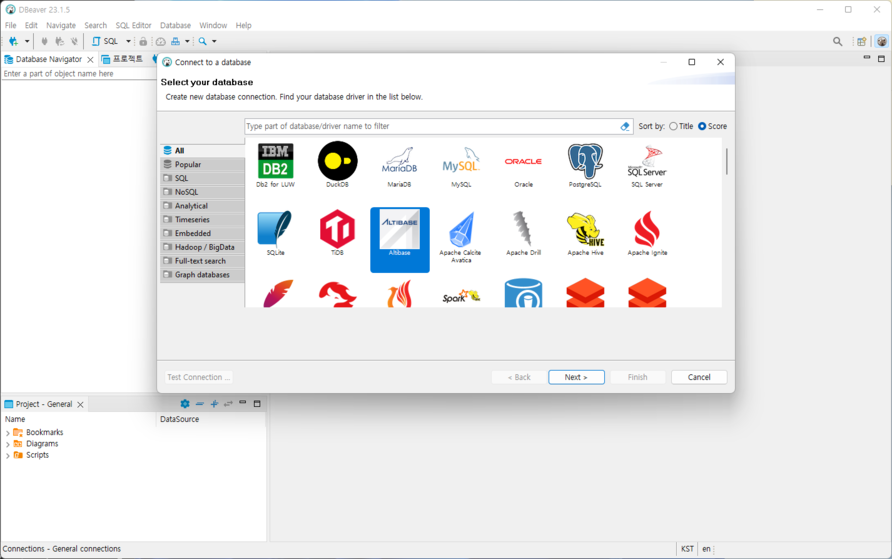Open the Database menu

(175, 25)
